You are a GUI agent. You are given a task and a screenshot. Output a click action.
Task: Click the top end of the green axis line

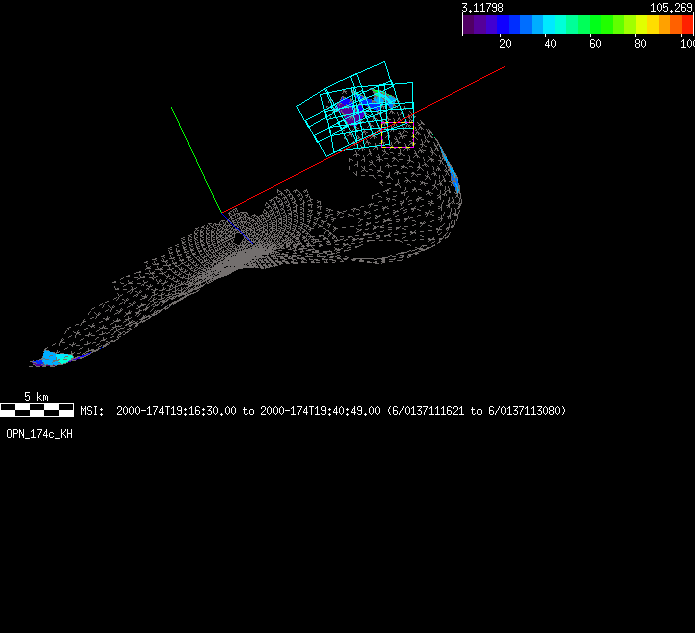point(172,107)
